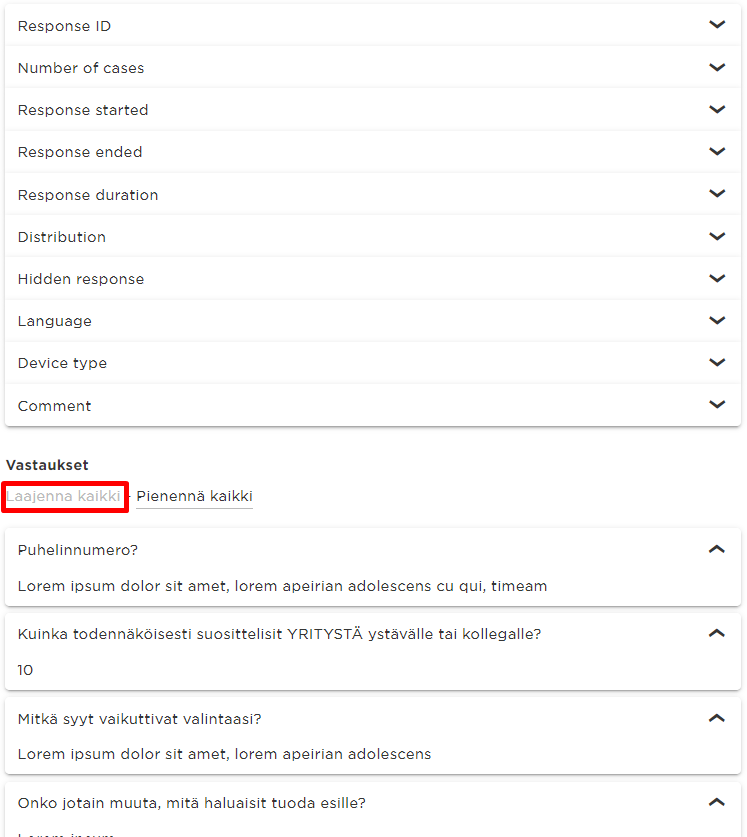Expand the Comment row chevron

(x=717, y=405)
